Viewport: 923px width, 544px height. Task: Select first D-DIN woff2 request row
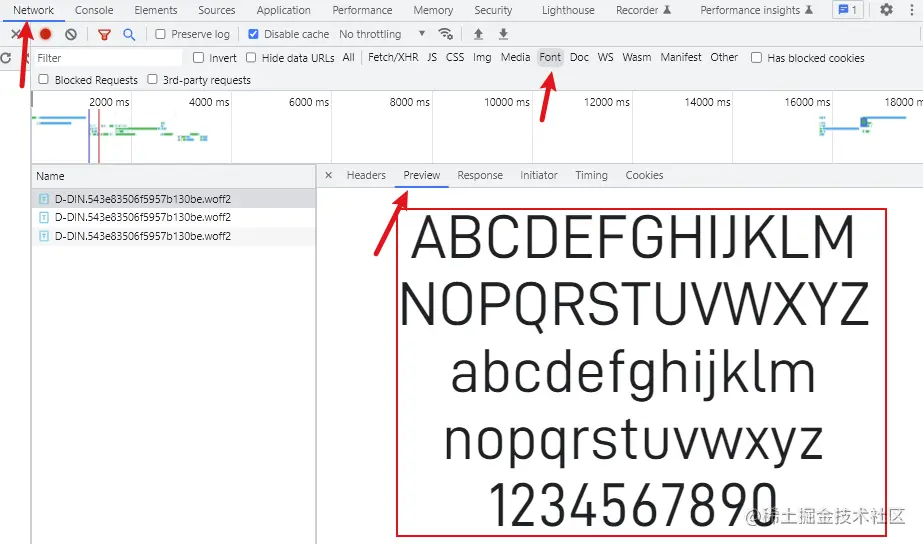tap(174, 199)
